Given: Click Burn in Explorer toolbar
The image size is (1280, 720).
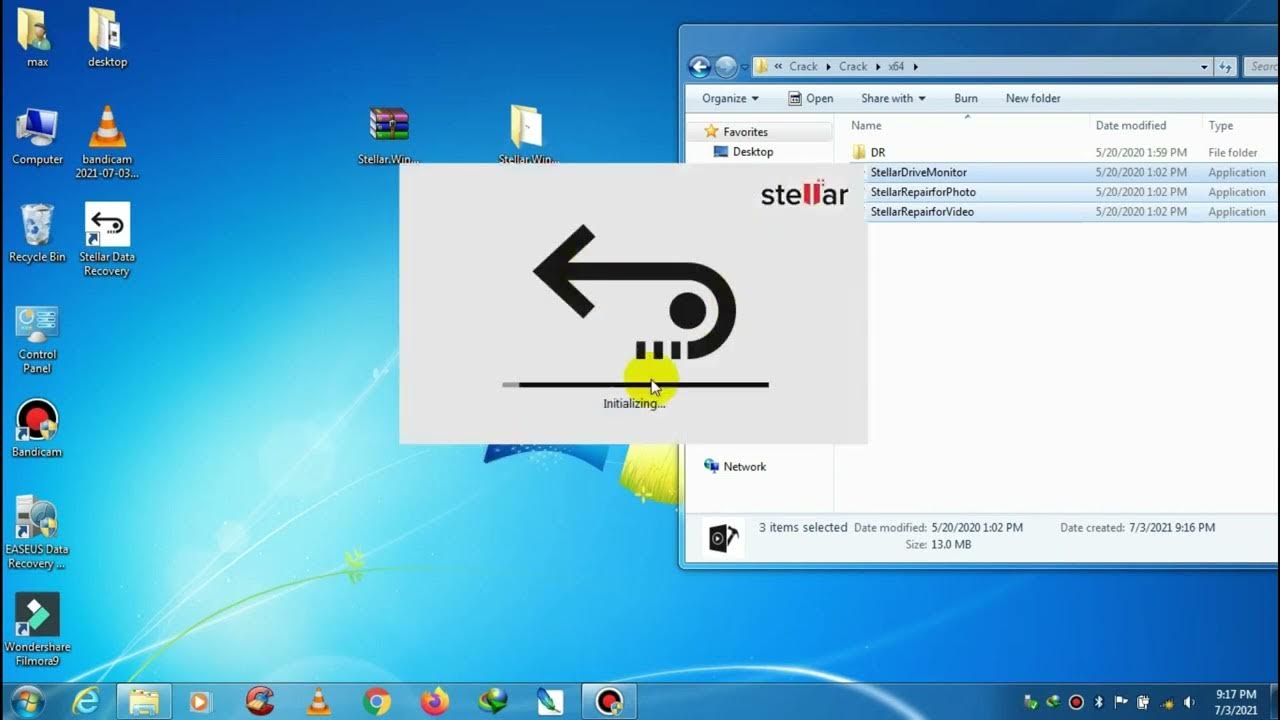Looking at the screenshot, I should click(x=966, y=98).
